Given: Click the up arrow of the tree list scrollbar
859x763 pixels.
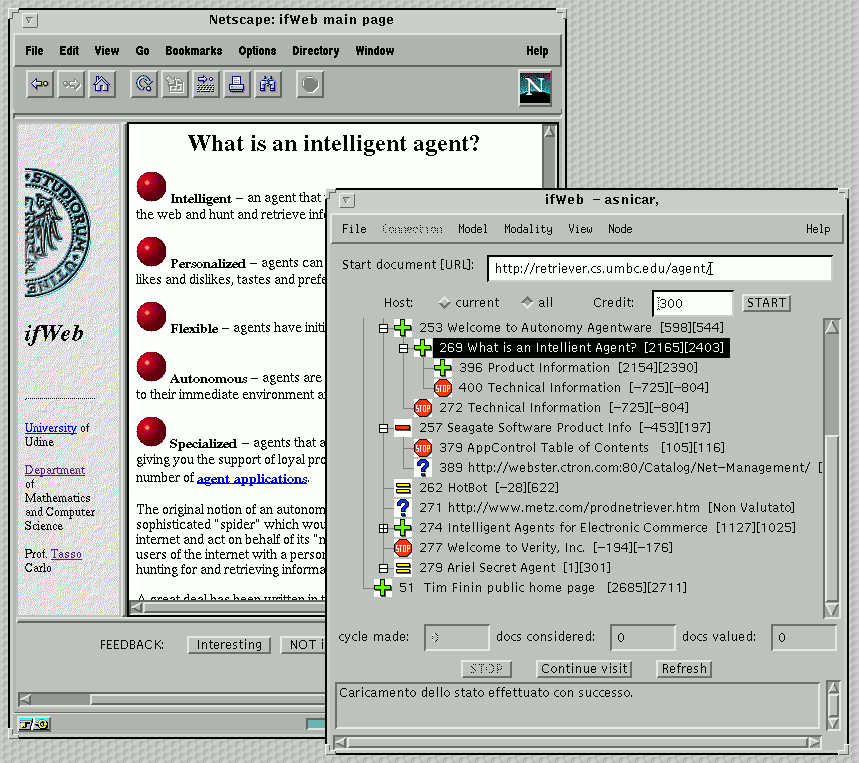Looking at the screenshot, I should click(832, 327).
